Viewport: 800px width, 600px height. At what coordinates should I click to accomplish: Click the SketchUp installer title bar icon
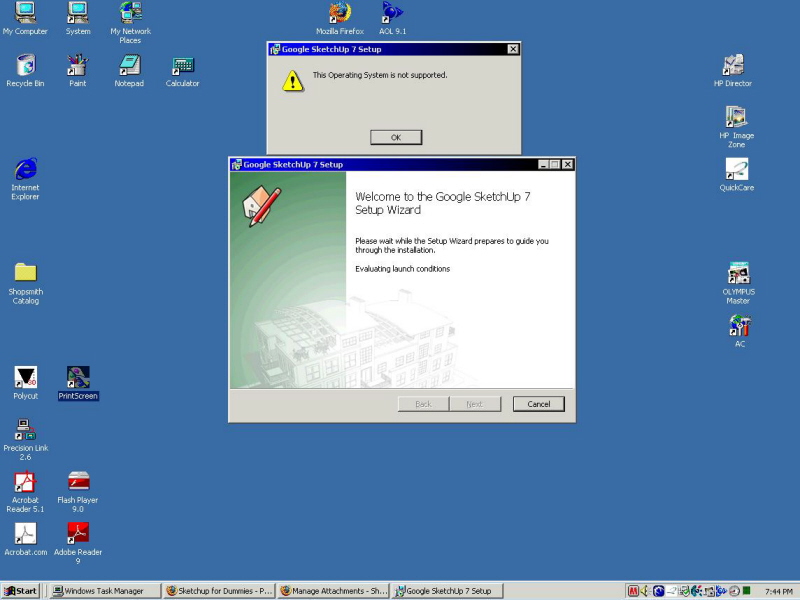pyautogui.click(x=236, y=164)
